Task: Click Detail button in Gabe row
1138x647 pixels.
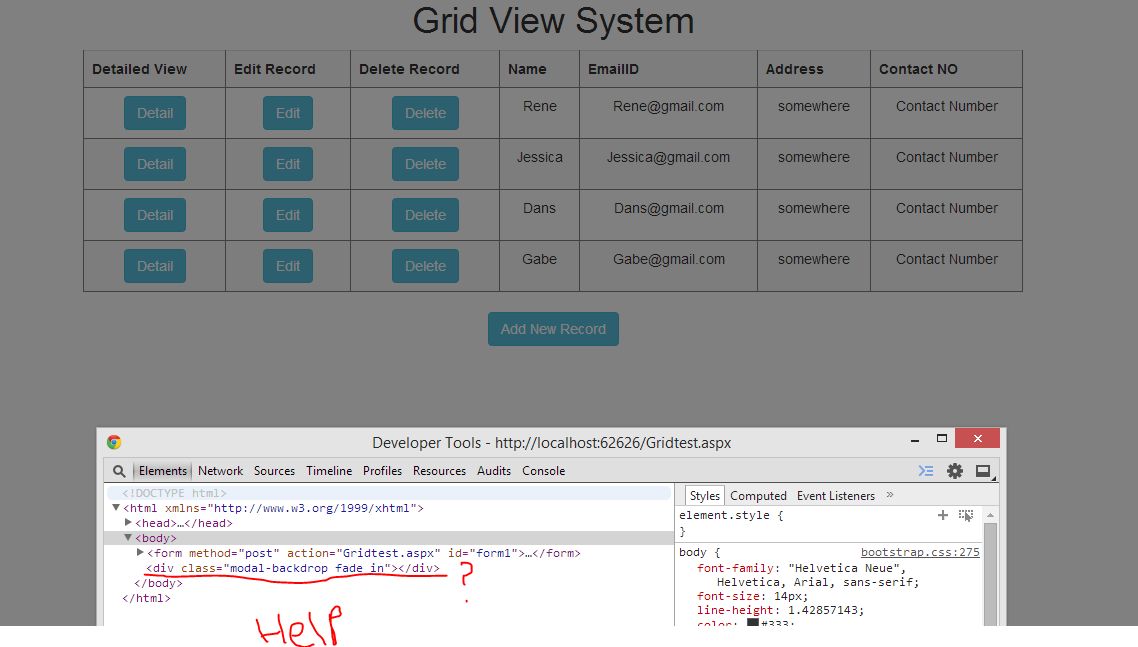Action: pyautogui.click(x=155, y=266)
